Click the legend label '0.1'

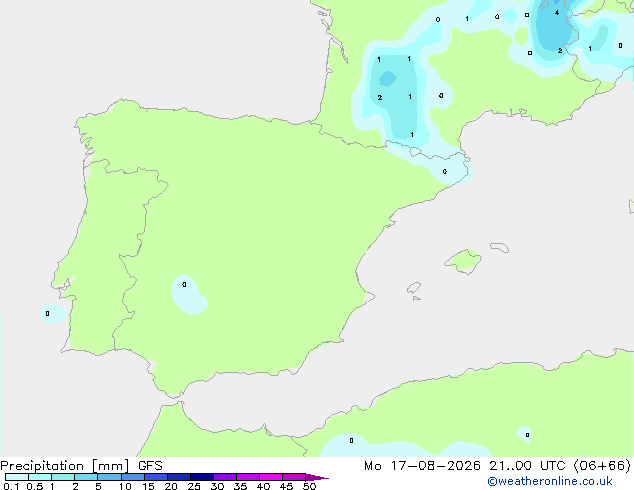click(11, 486)
